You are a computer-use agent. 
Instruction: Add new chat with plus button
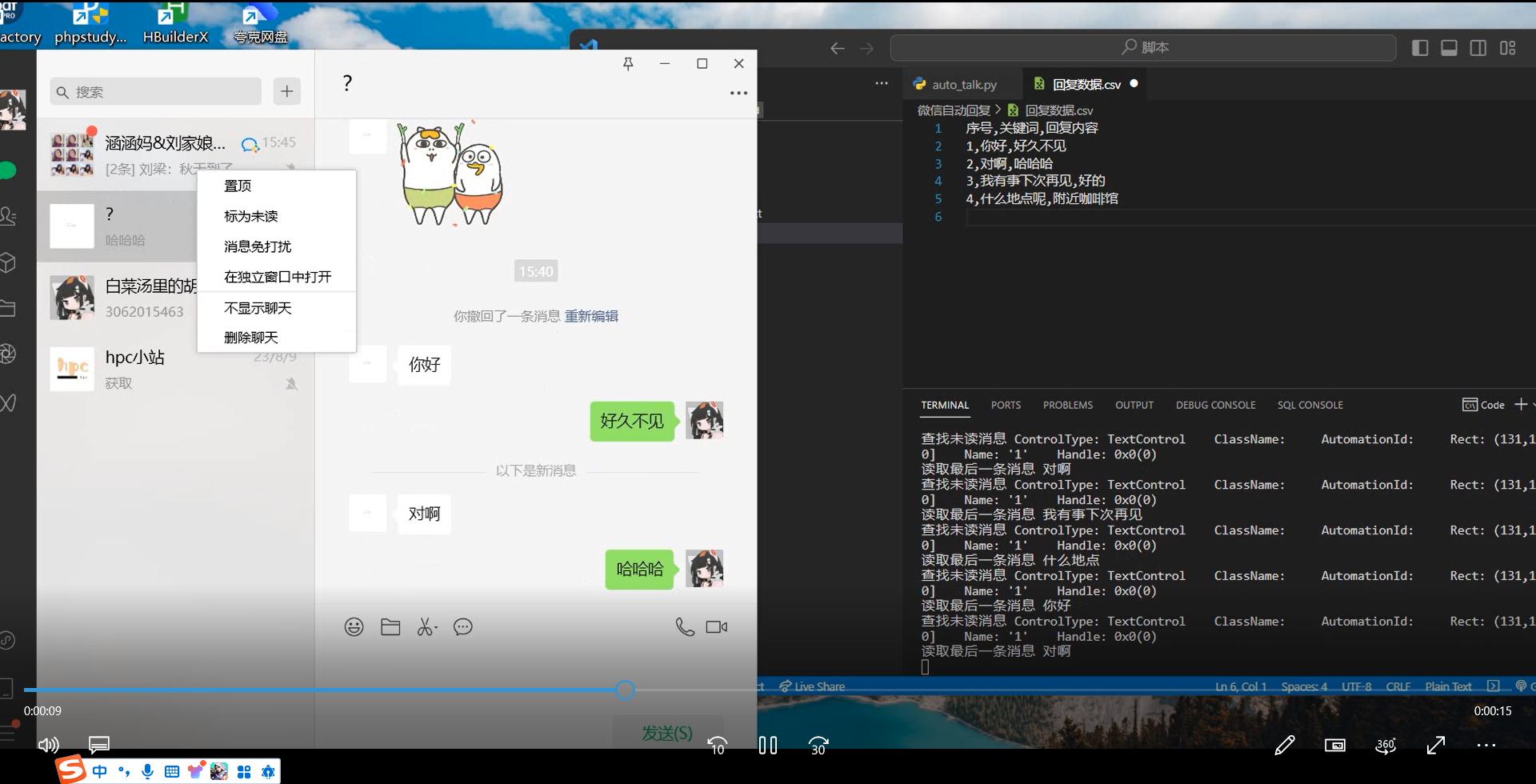[286, 91]
